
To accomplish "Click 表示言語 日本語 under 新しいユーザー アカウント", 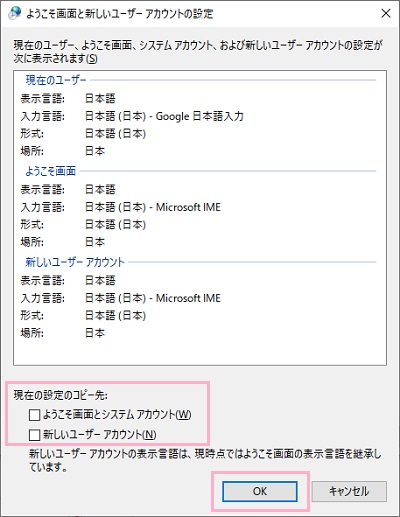I will click(x=100, y=281).
